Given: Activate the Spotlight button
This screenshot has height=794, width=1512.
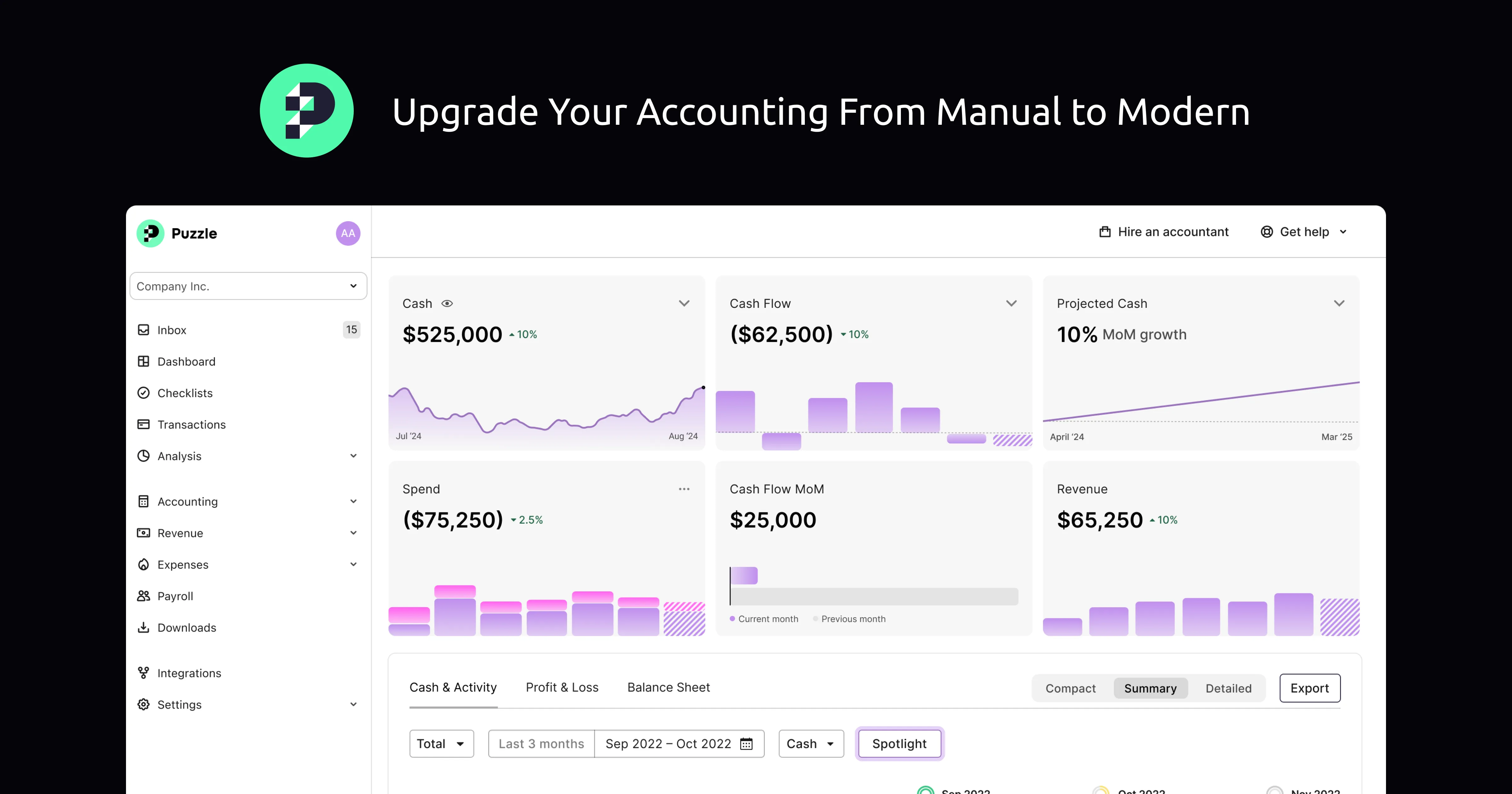Looking at the screenshot, I should tap(899, 743).
